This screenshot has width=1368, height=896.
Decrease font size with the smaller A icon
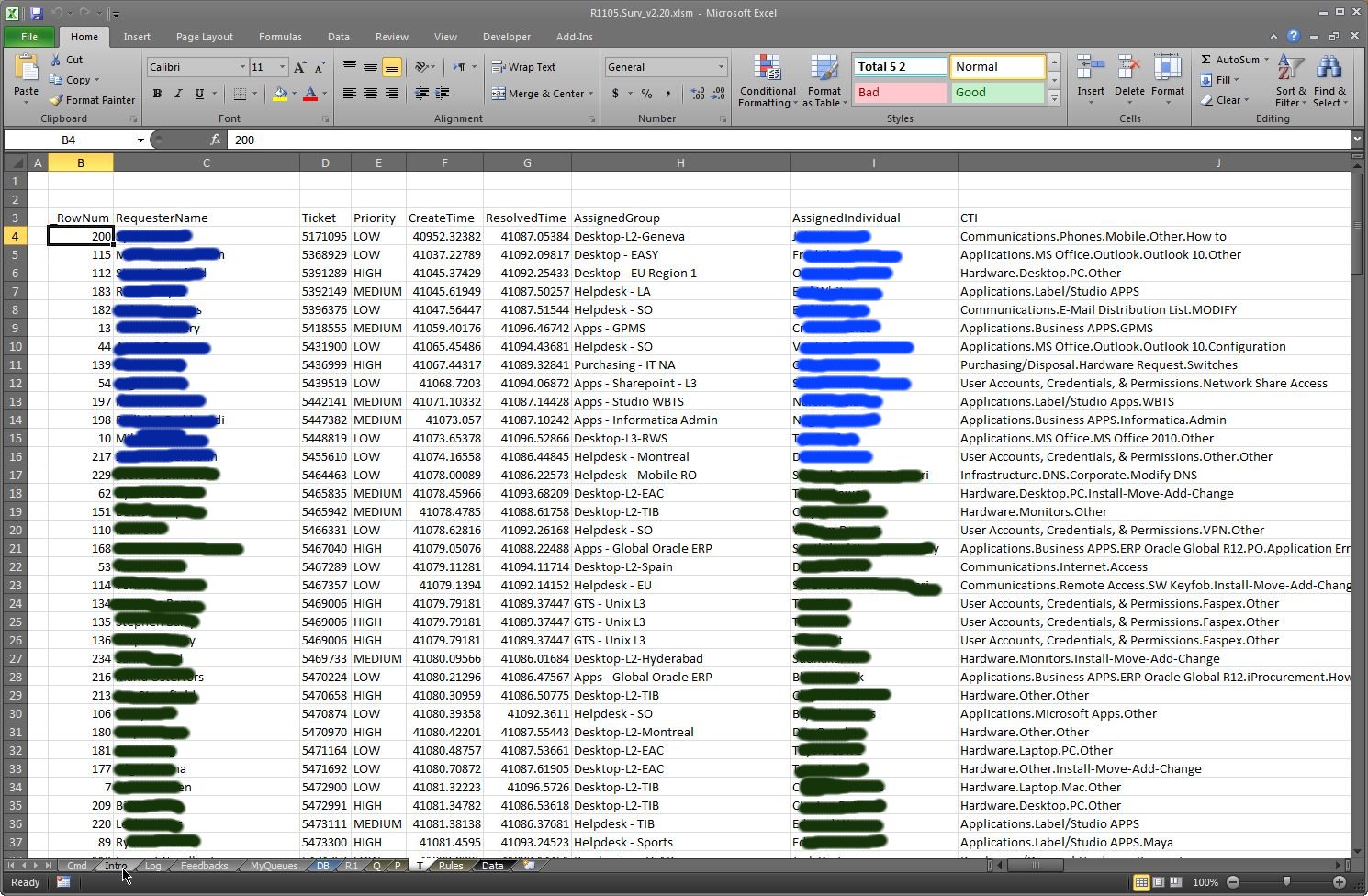319,67
